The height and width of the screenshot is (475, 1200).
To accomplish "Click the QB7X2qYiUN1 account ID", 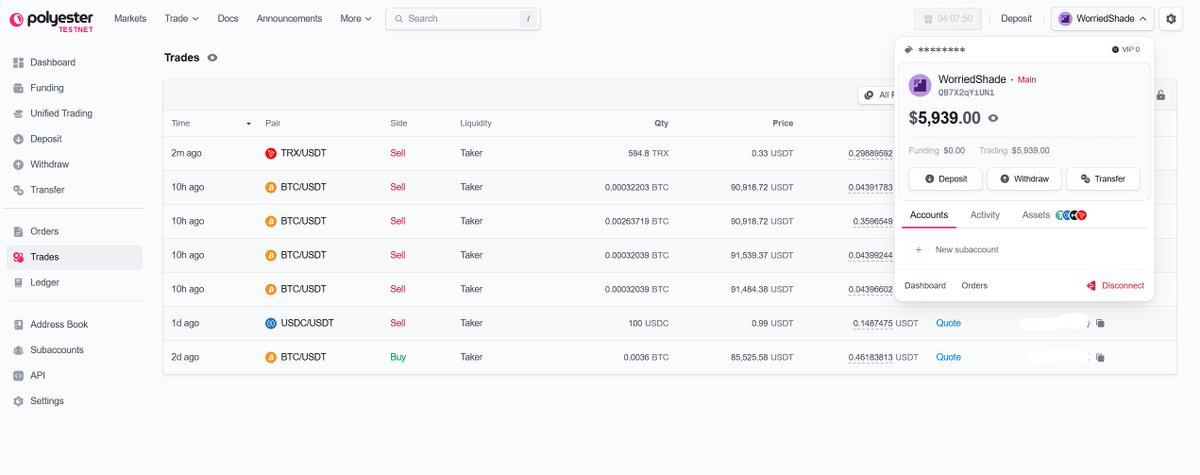I will 965,92.
